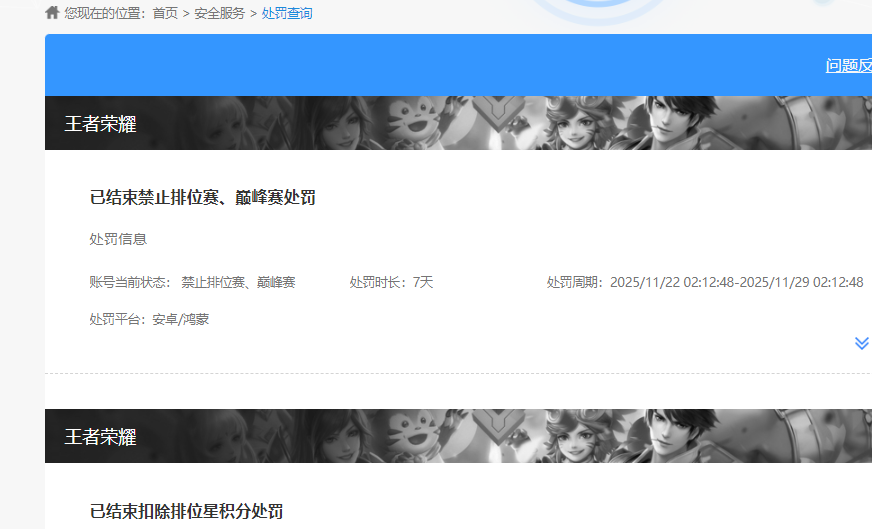Open the 问题反馈 link in blue bar
Screen dimensions: 872x529
[x=849, y=66]
